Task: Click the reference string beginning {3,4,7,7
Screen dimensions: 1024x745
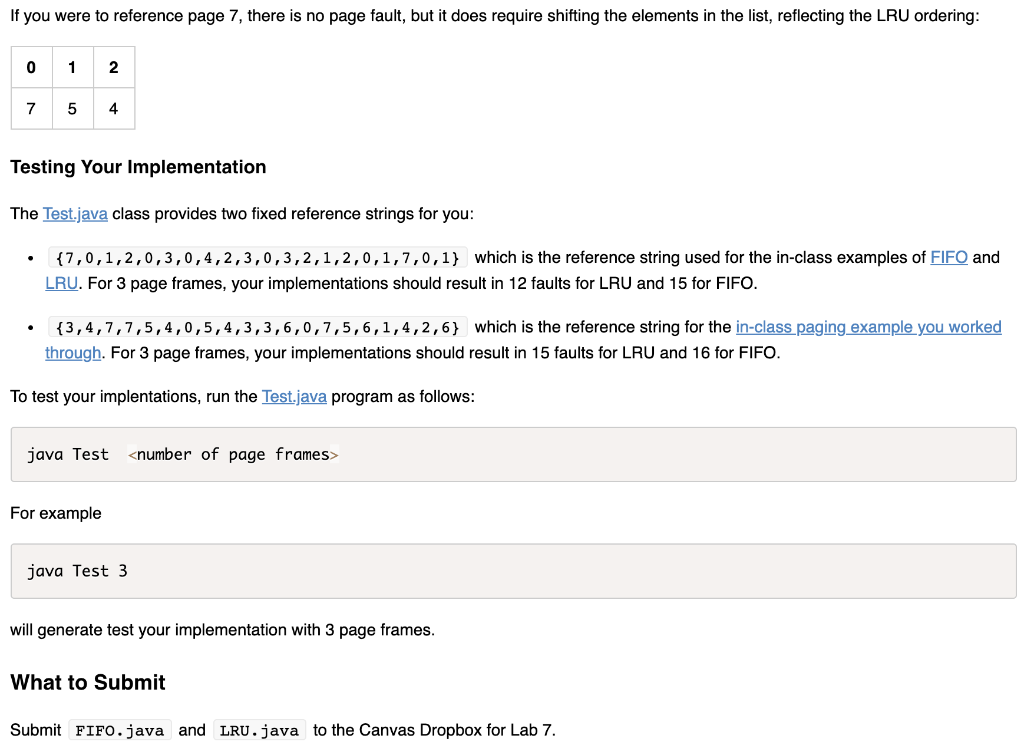Action: pyautogui.click(x=258, y=327)
